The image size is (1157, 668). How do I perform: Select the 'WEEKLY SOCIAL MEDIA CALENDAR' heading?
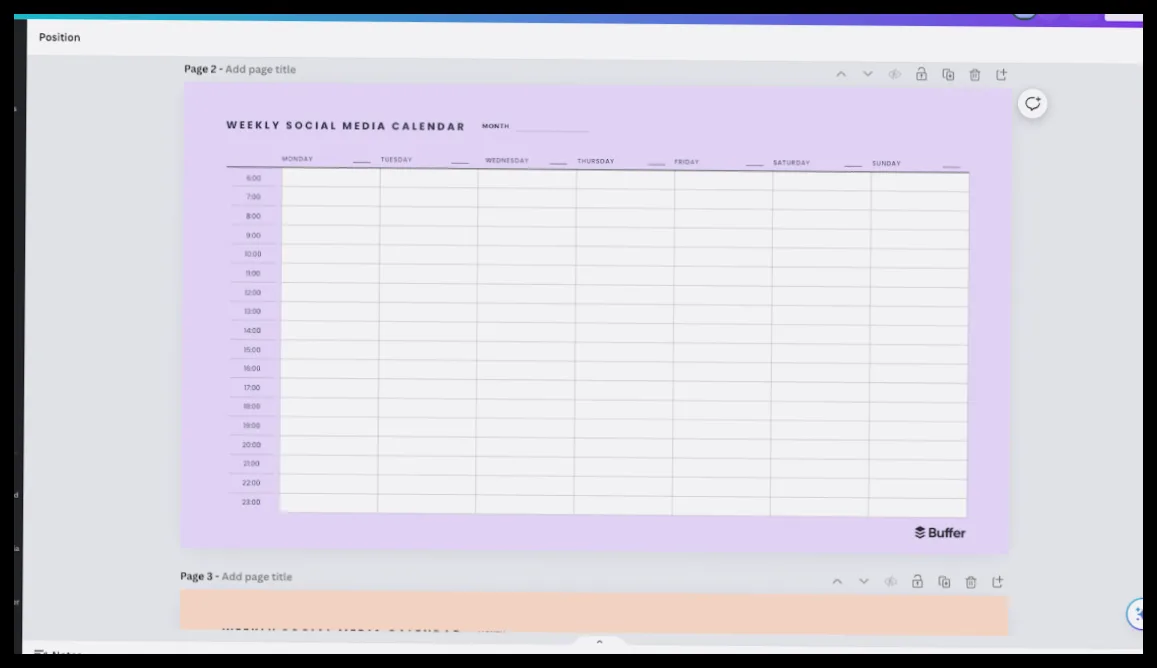point(345,125)
